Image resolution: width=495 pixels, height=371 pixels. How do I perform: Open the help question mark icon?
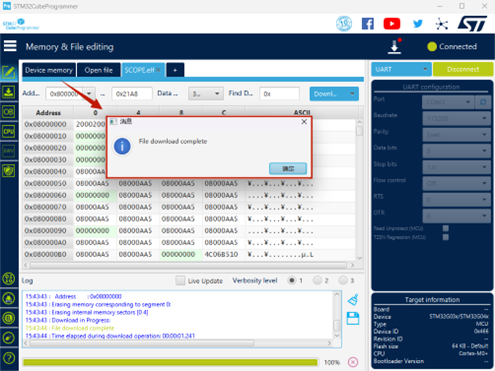pos(9,358)
